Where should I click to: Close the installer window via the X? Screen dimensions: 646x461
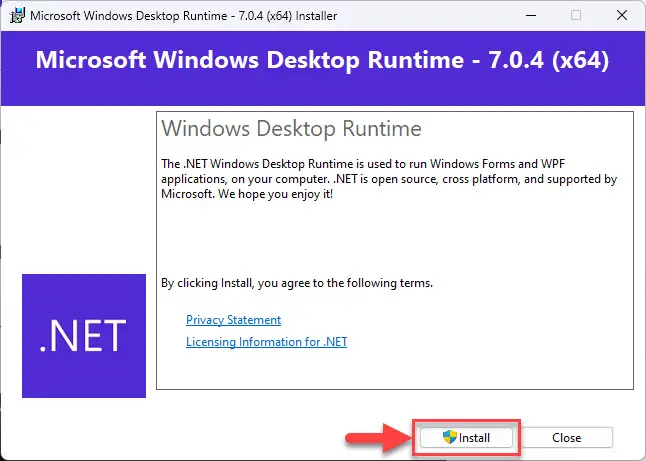622,16
